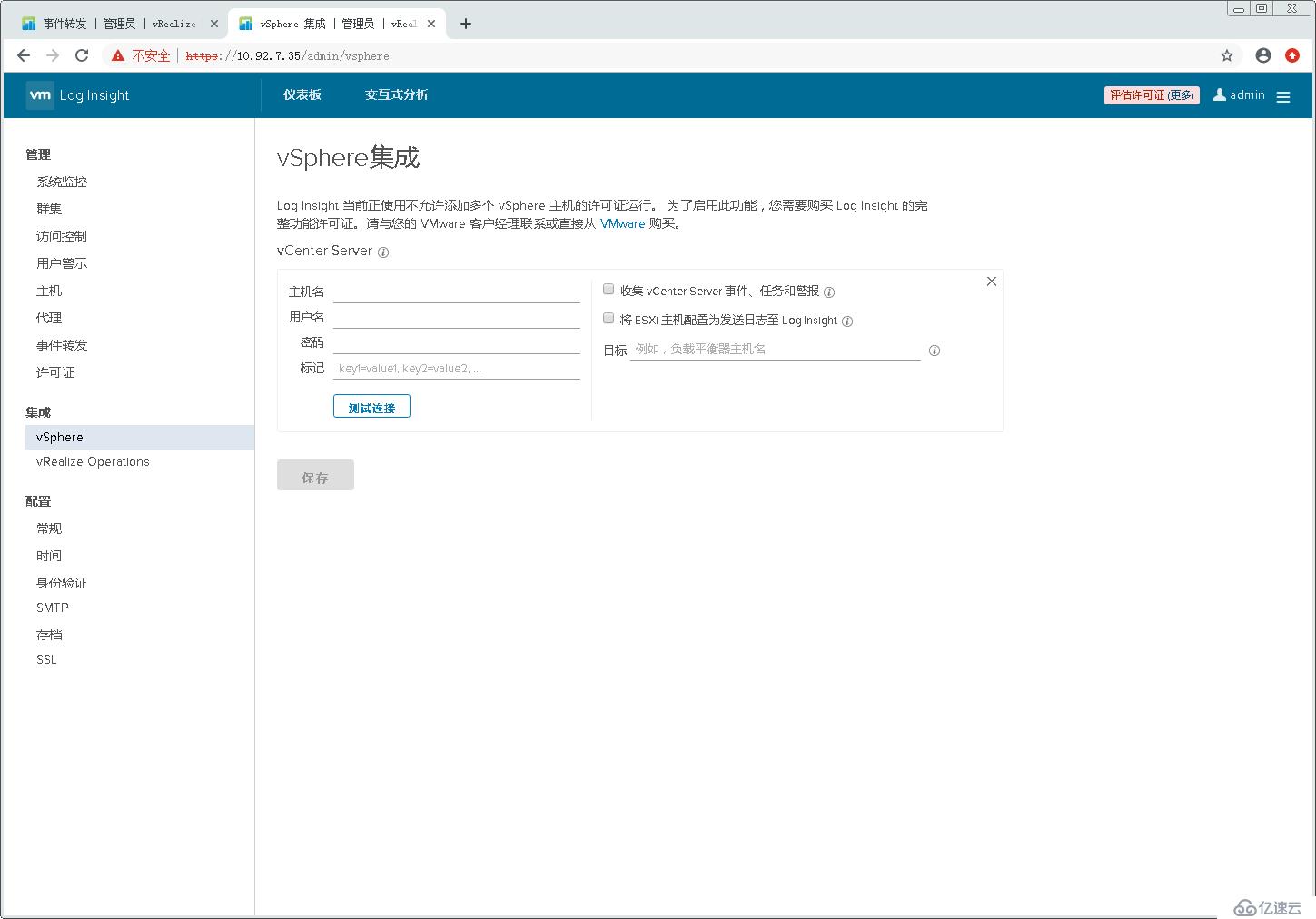Image resolution: width=1316 pixels, height=919 pixels.
Task: Open the admin user menu
Action: 1239,94
